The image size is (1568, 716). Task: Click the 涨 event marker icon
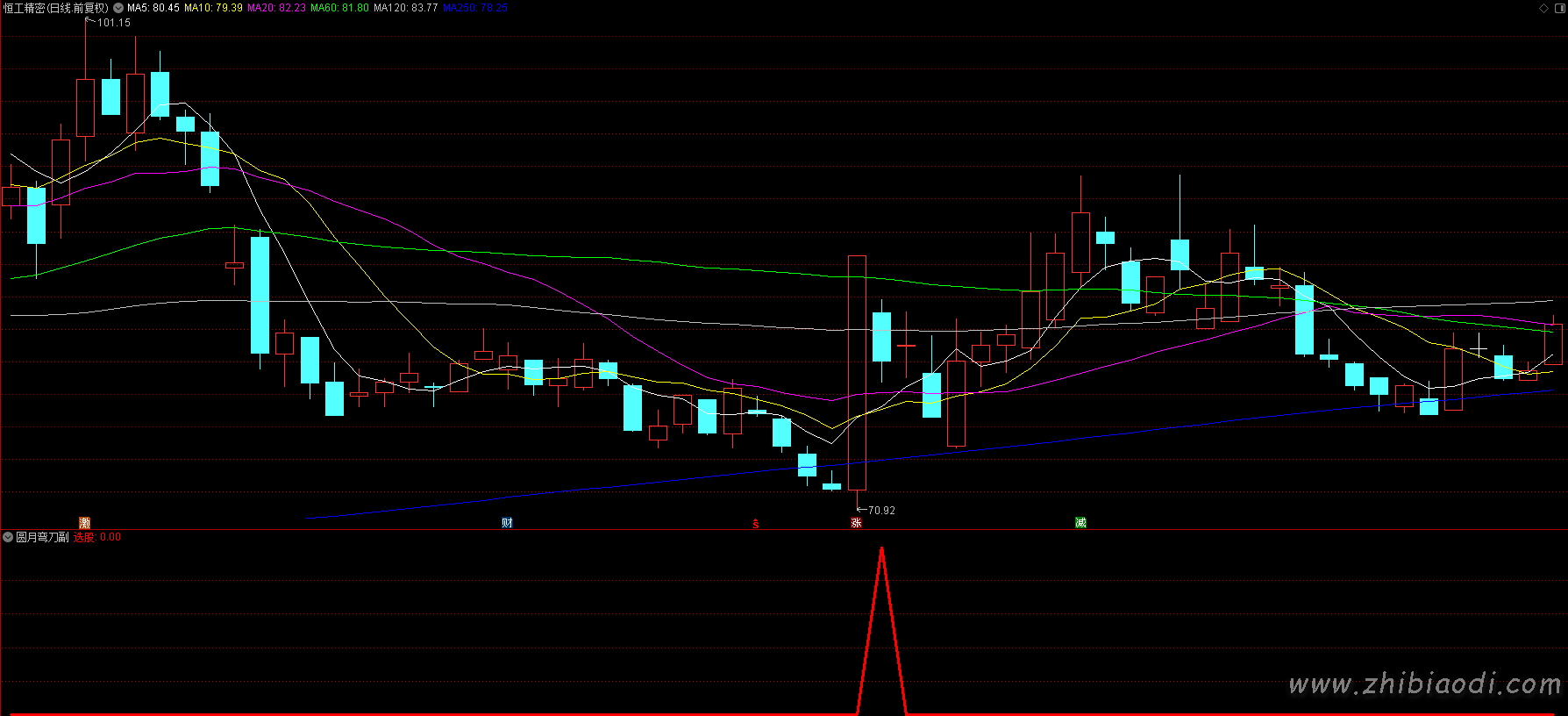point(856,523)
